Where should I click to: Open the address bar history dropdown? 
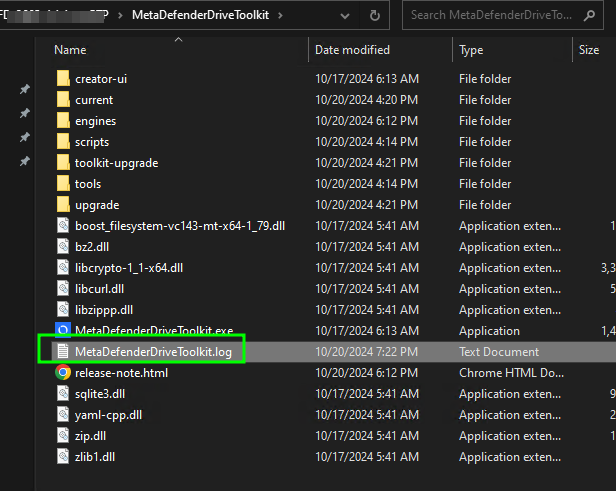click(x=345, y=16)
